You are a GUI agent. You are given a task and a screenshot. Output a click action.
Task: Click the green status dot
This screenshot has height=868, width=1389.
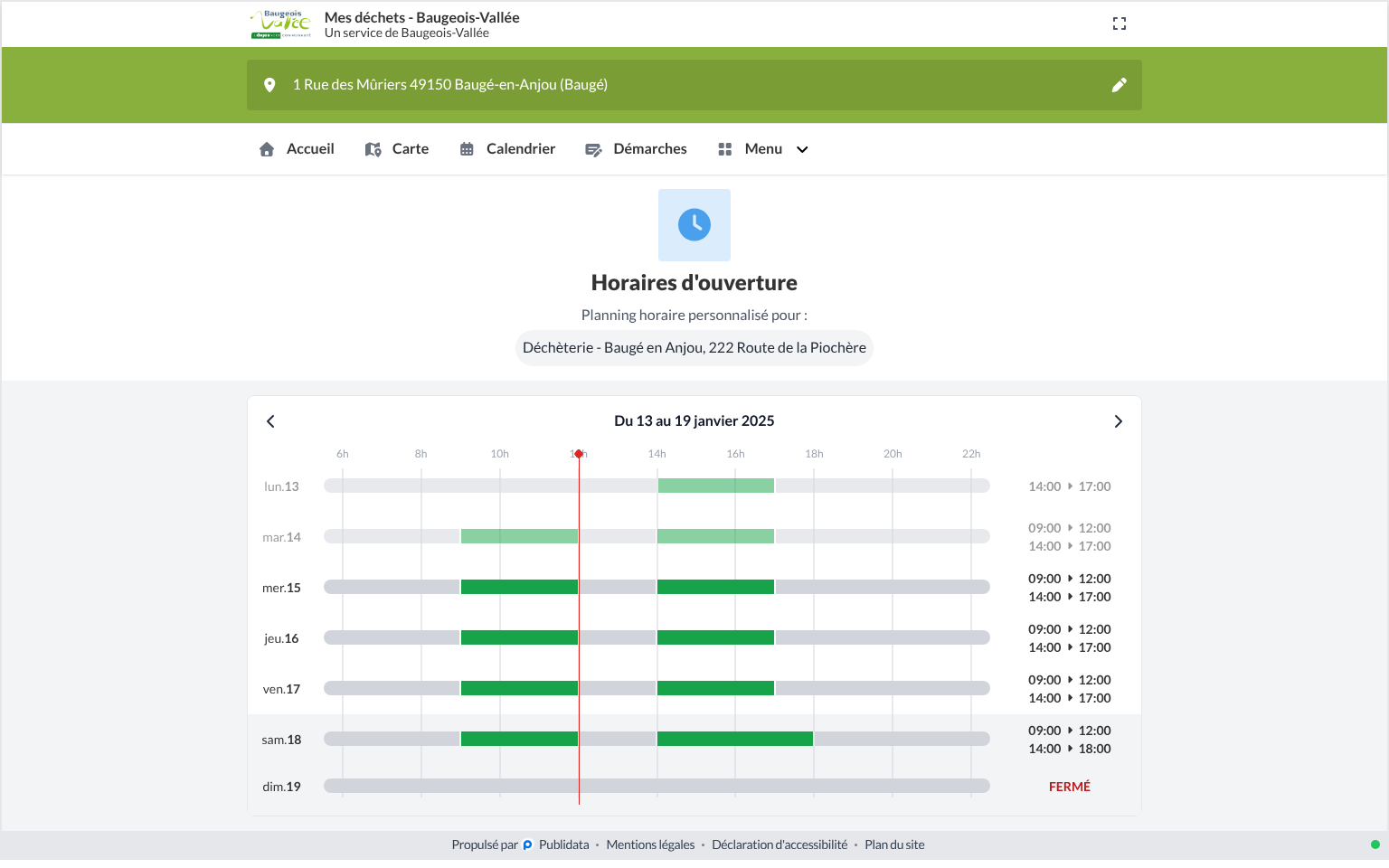1375,844
